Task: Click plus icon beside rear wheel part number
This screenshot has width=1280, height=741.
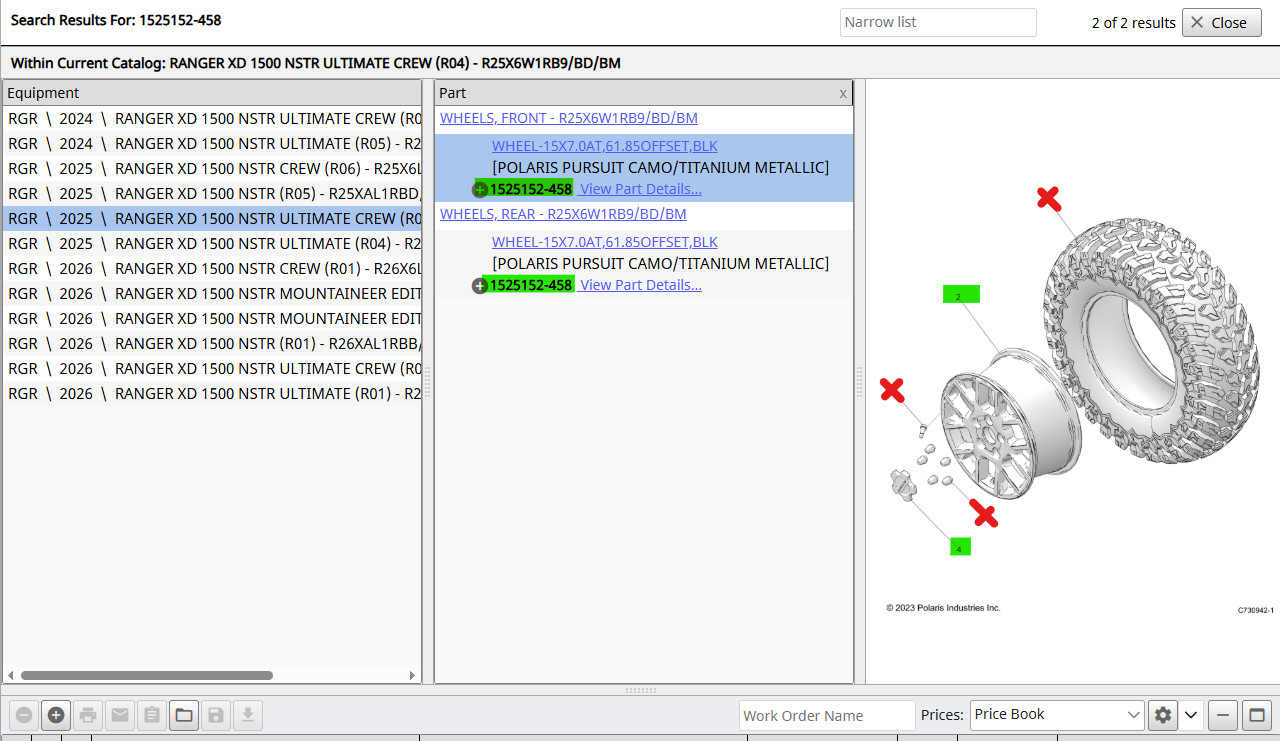Action: (x=480, y=286)
